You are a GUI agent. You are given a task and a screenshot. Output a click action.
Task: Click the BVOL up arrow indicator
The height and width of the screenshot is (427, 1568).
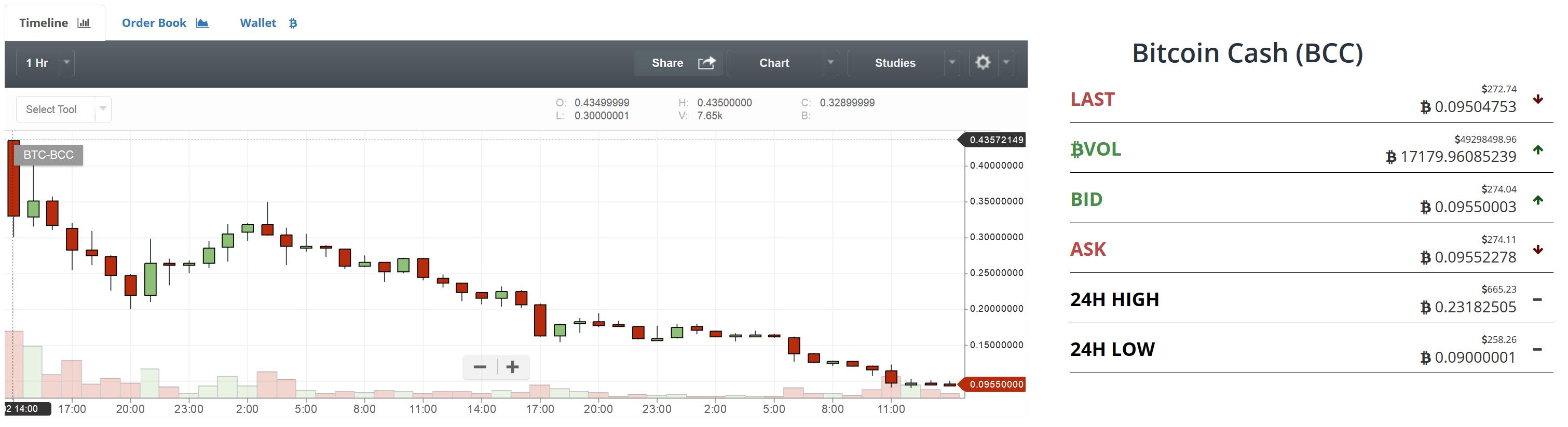pos(1538,149)
